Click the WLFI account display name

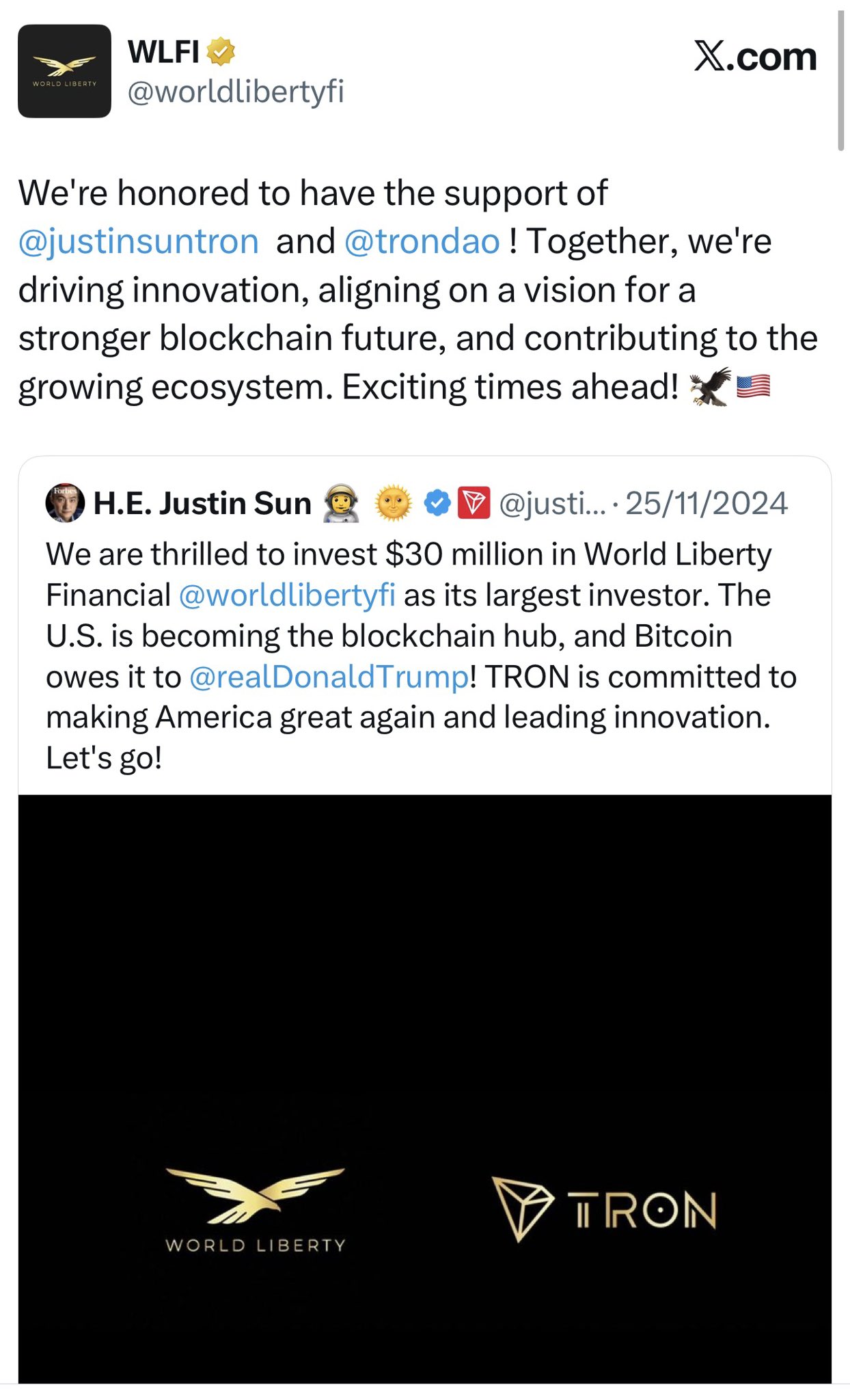tap(163, 52)
